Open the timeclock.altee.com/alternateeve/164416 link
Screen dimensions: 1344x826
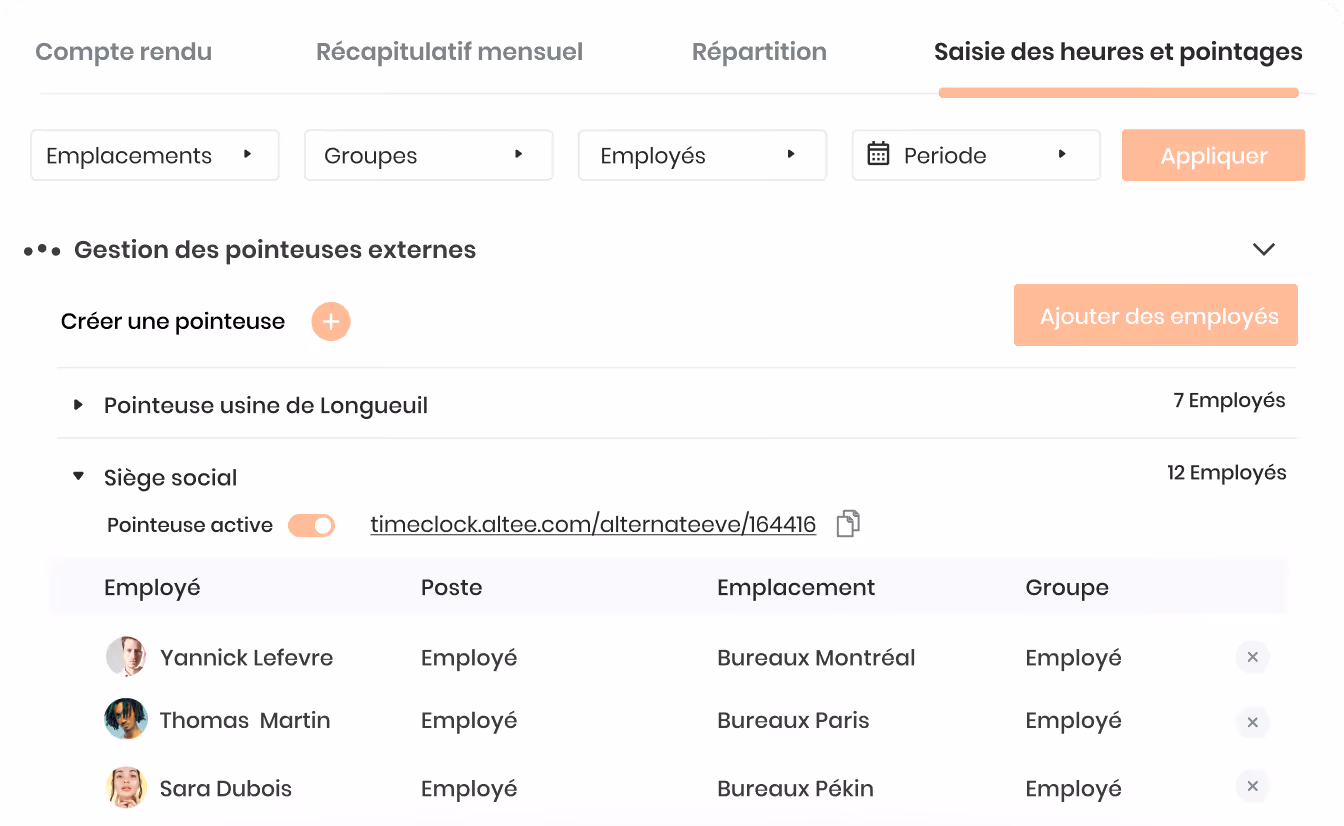point(593,524)
